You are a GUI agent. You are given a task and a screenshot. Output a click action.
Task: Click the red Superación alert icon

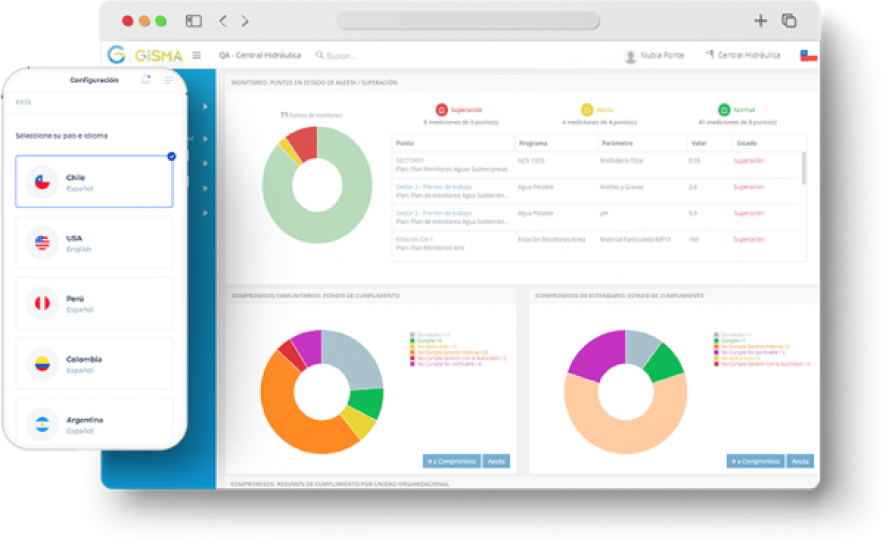point(442,110)
